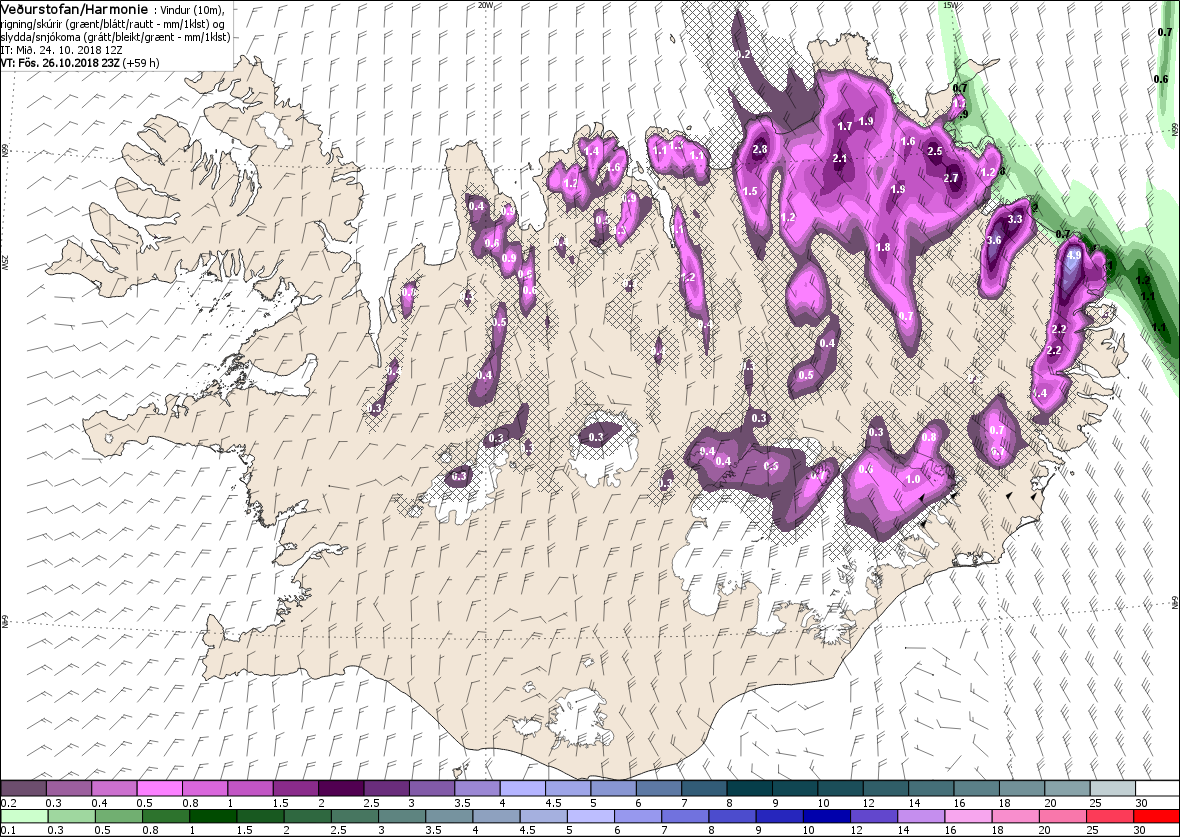Select bottom-row swatch between 2.5 and 3
This screenshot has width=1180, height=837.
(x=354, y=816)
